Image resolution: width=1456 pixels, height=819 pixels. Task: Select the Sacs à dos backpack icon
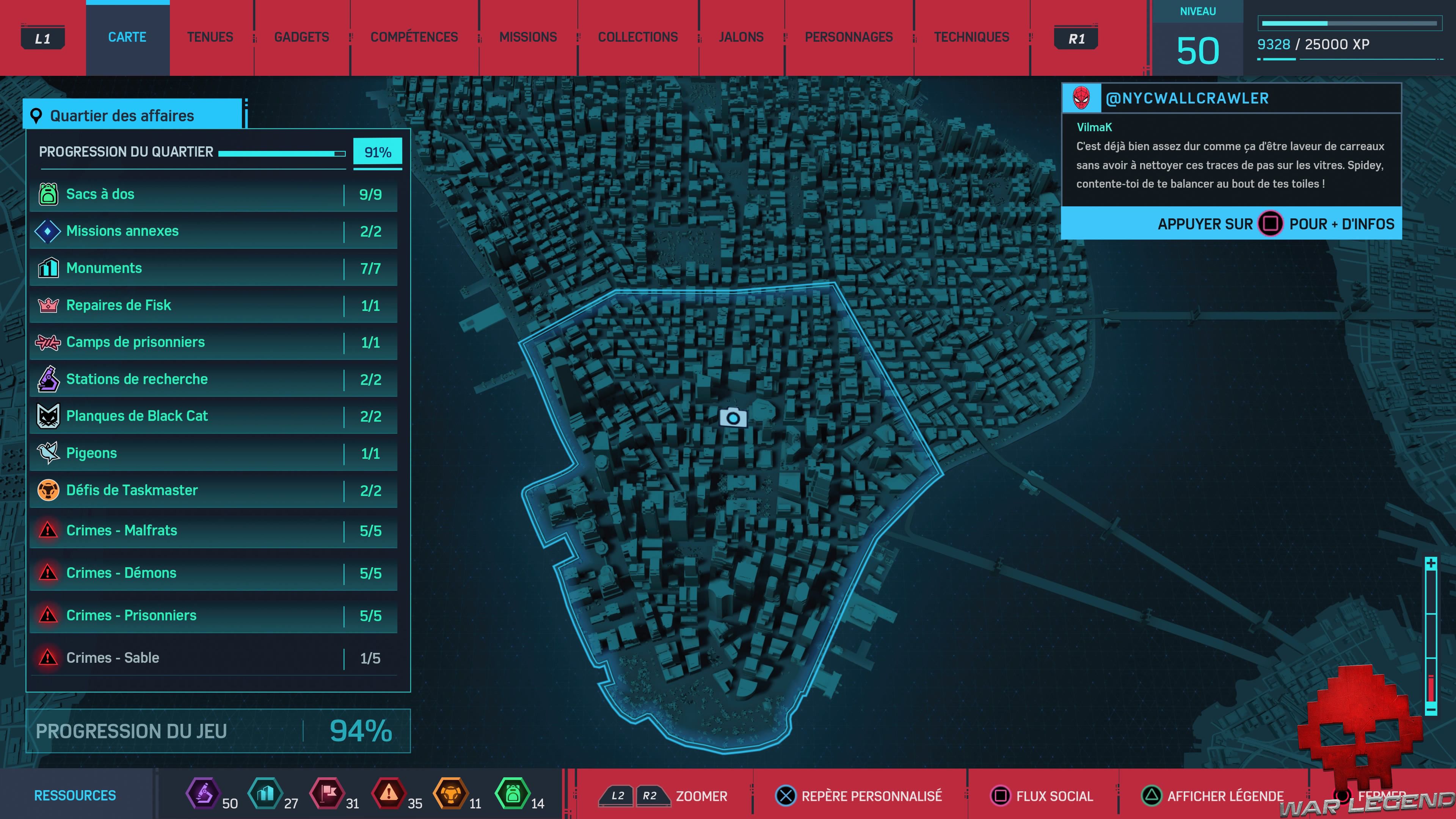coord(48,194)
